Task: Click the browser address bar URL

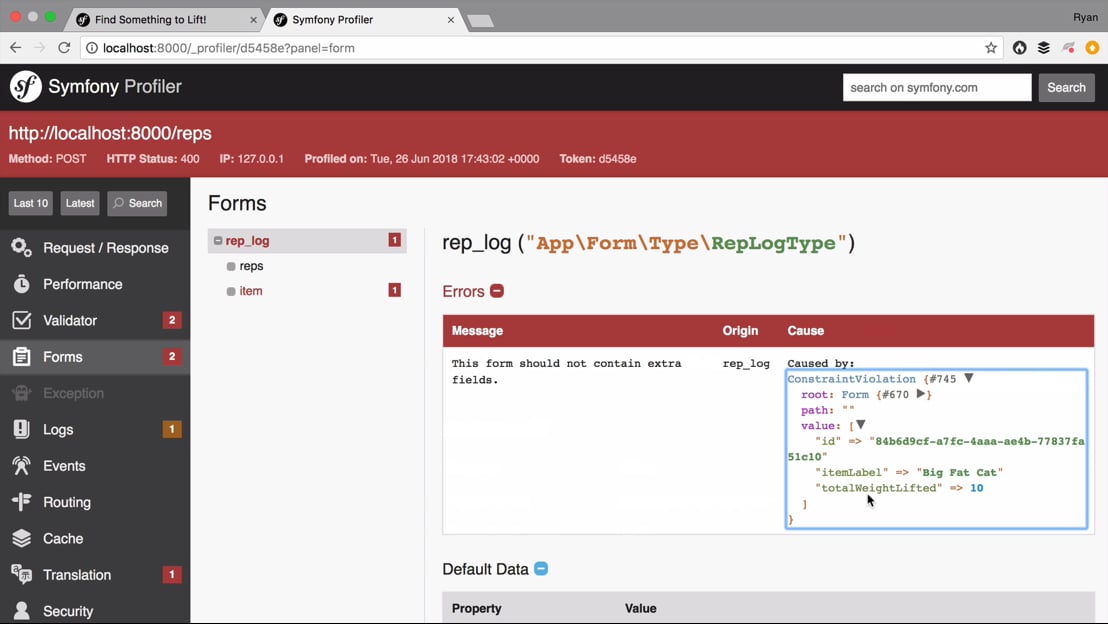Action: [229, 48]
